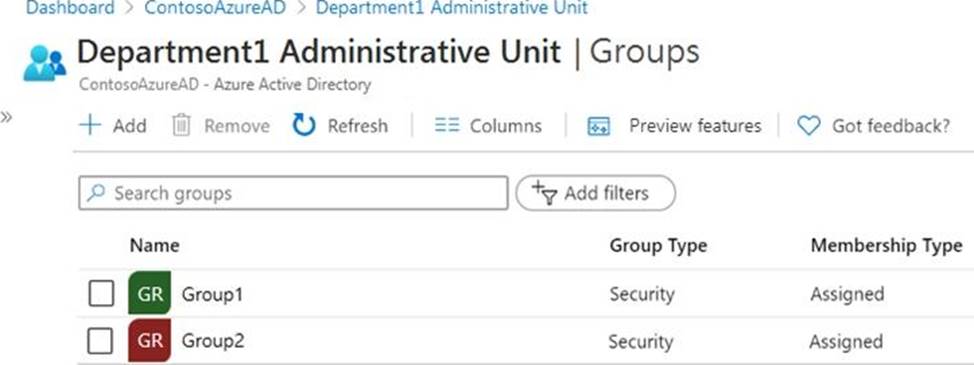Open the Add filters button
The height and width of the screenshot is (365, 974).
tap(595, 194)
